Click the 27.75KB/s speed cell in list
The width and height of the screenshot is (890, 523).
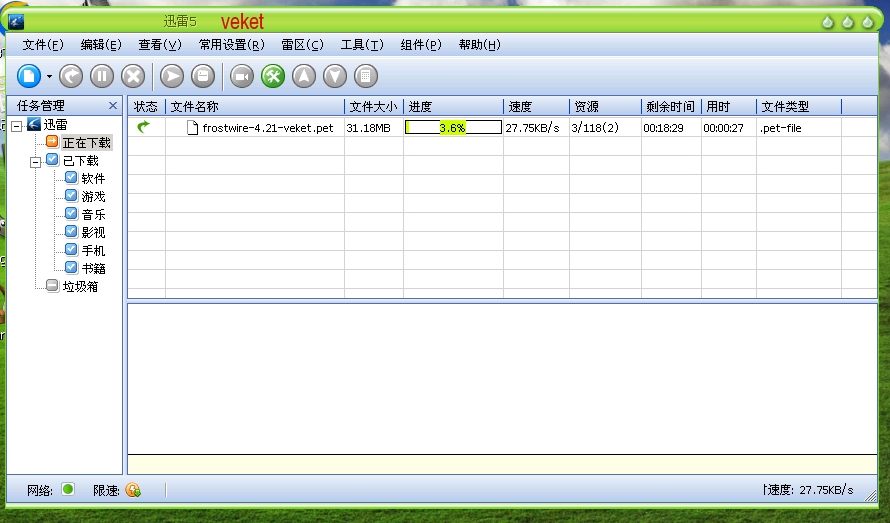coord(532,128)
